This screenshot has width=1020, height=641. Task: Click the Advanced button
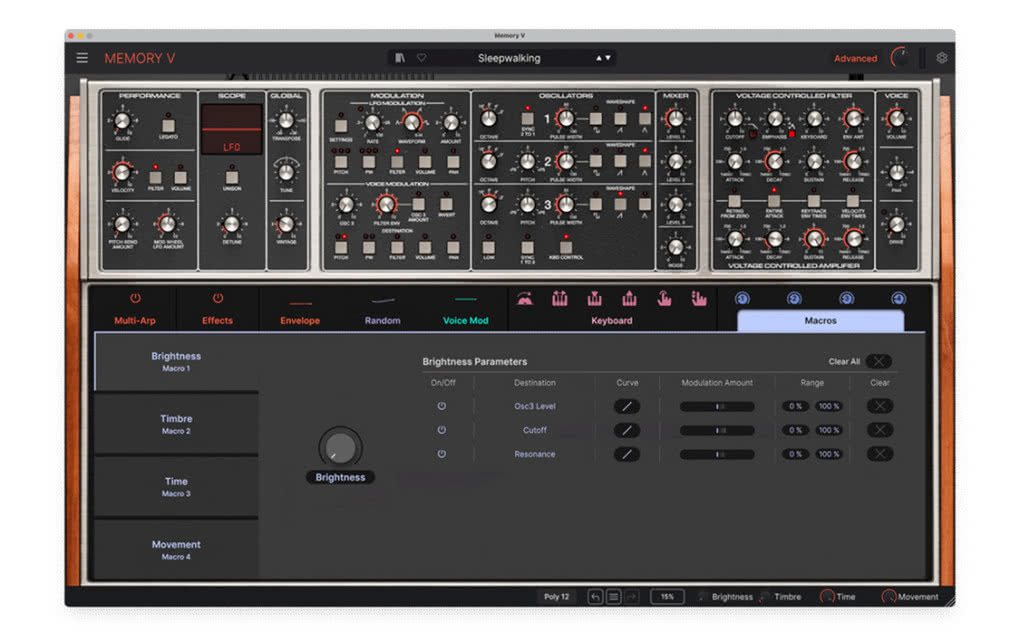tap(855, 58)
